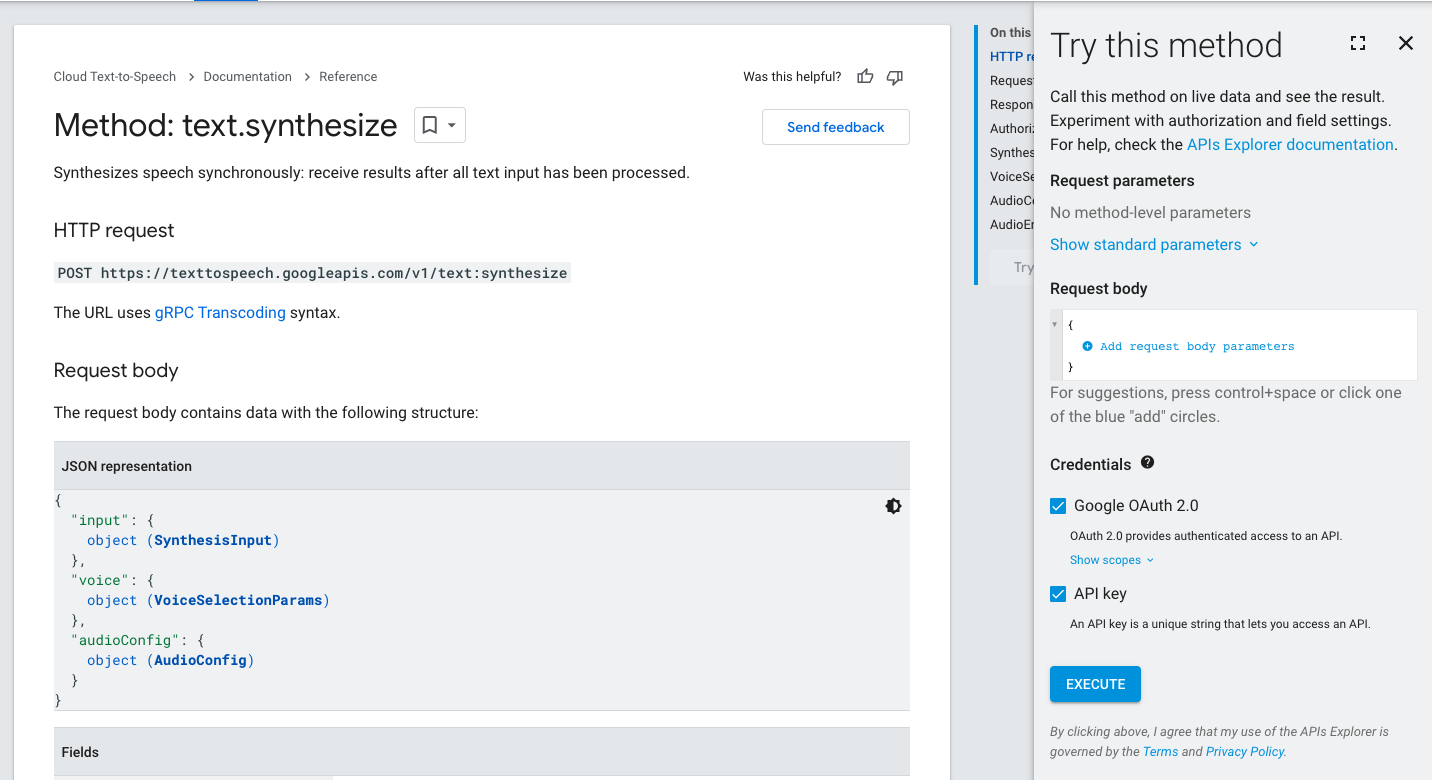
Task: Open the bookmark dropdown next to method title
Action: (x=440, y=125)
